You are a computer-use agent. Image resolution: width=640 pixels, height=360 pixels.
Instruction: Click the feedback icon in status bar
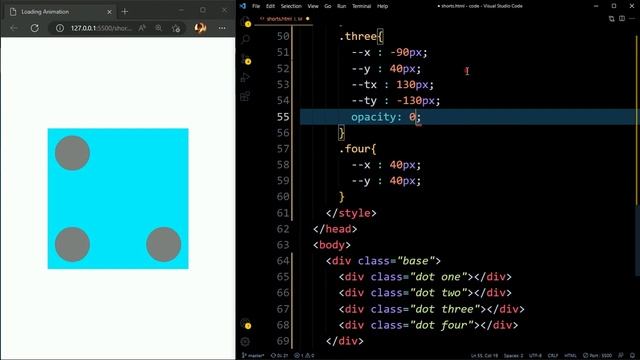tap(621, 356)
